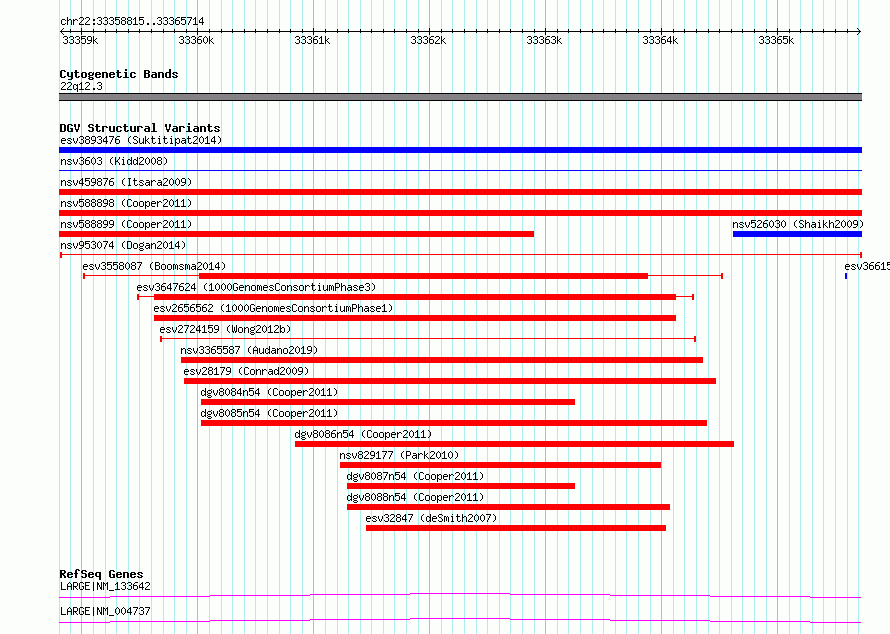Open the dgv8084n54 (Cooper2011) variant label
890x634 pixels.
coord(269,392)
